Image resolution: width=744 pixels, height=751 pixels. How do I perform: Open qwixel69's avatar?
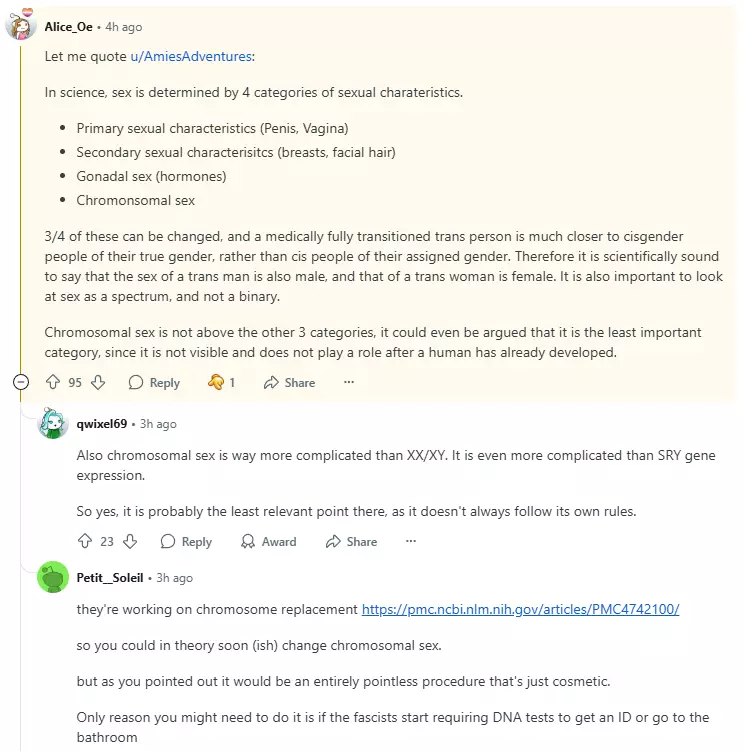pyautogui.click(x=53, y=424)
